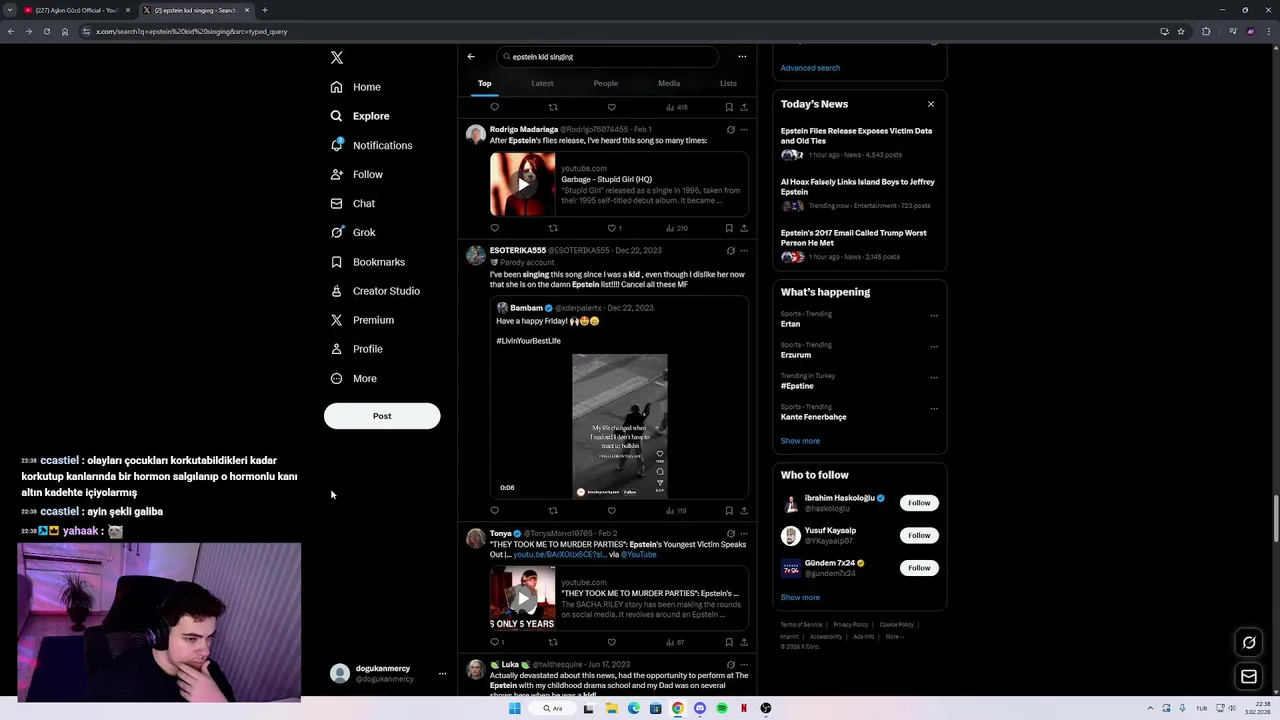The image size is (1280, 720).
Task: Bookmark the ESOTERIKA555 post
Action: click(729, 511)
